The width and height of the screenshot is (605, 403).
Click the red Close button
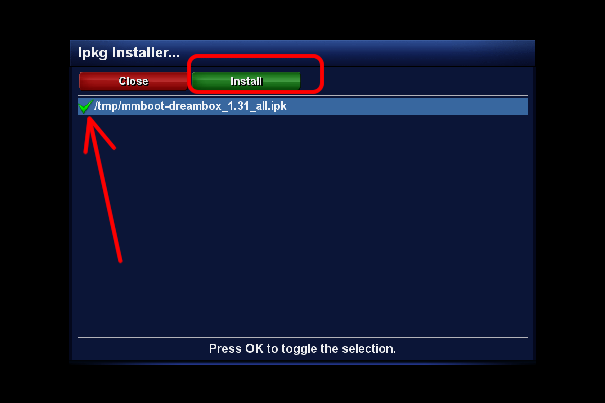coord(133,81)
